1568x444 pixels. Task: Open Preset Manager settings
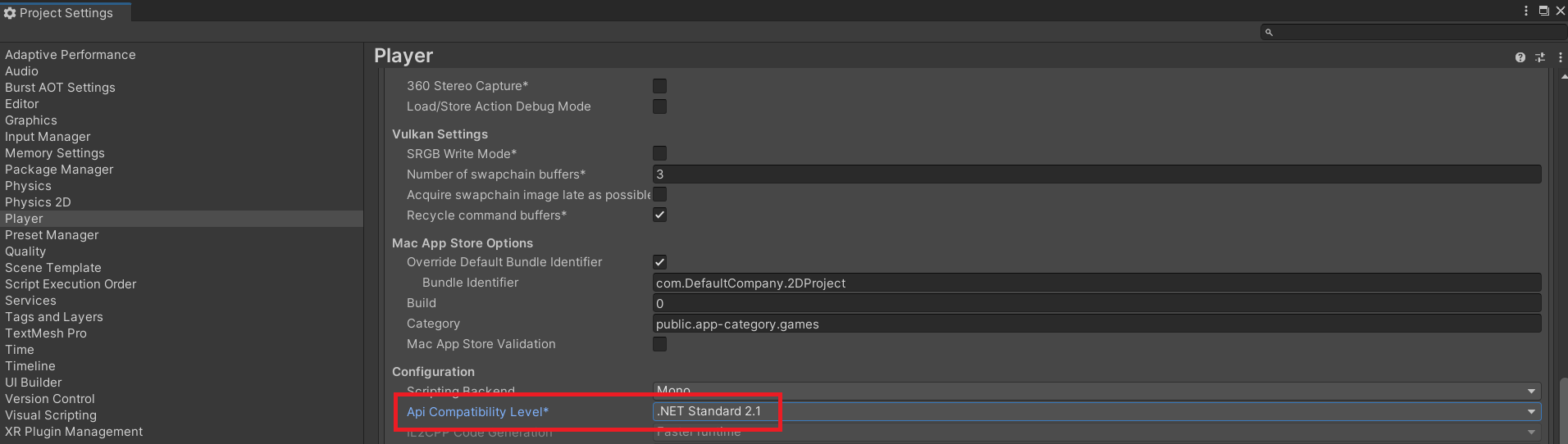(52, 235)
